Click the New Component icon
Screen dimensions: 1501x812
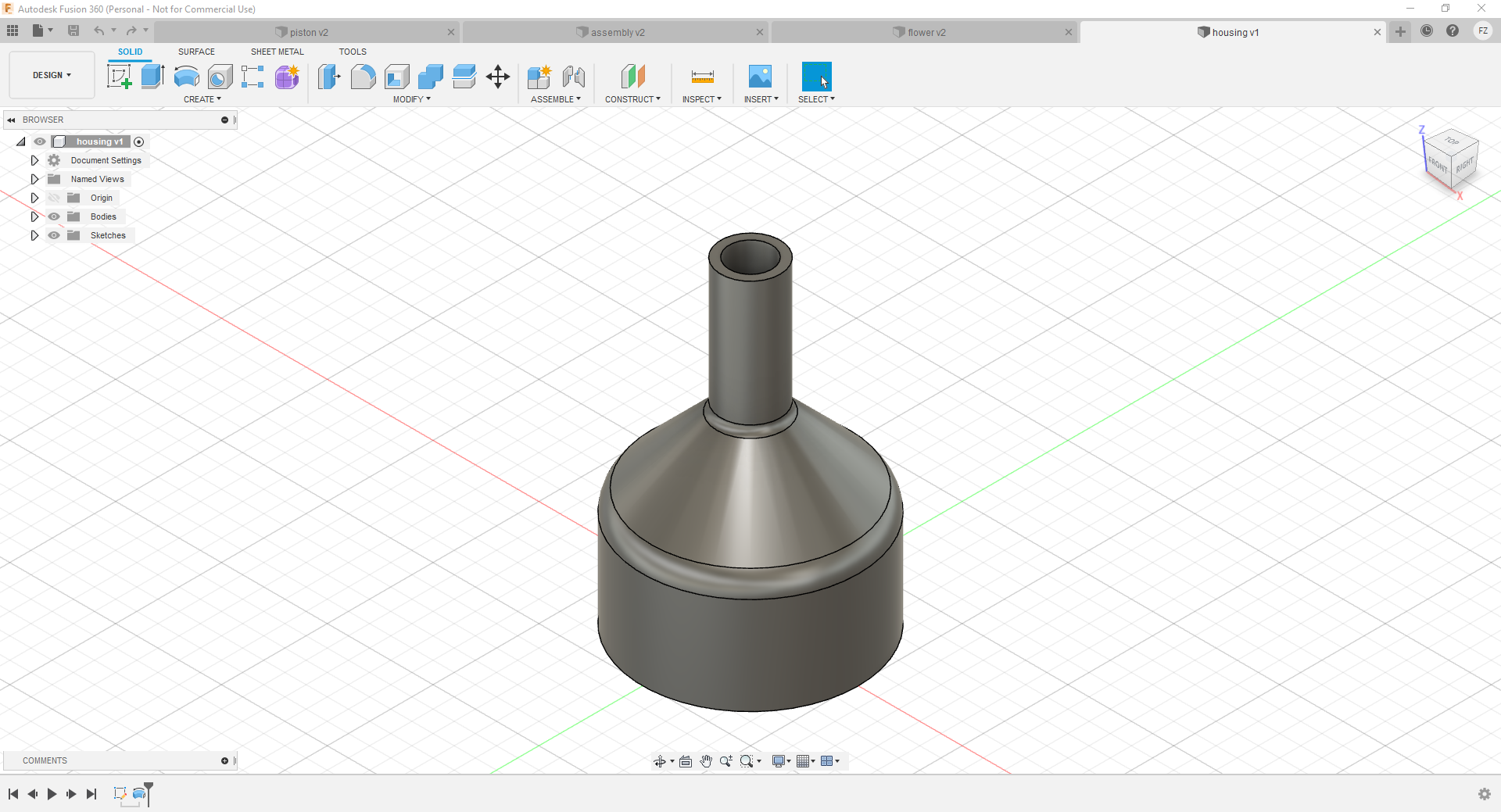(539, 77)
